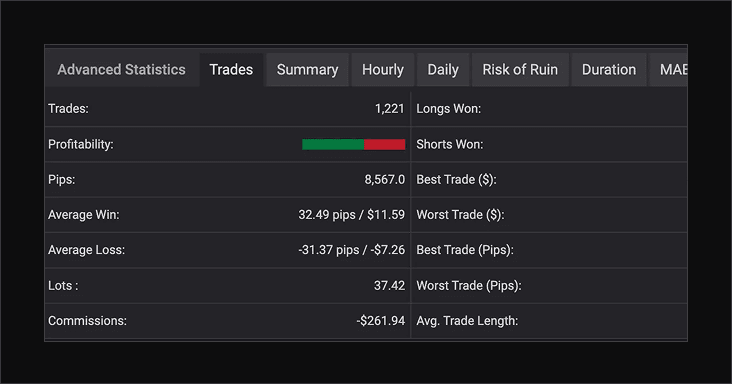Click the Average Loss value
The height and width of the screenshot is (386, 732).
tap(352, 250)
